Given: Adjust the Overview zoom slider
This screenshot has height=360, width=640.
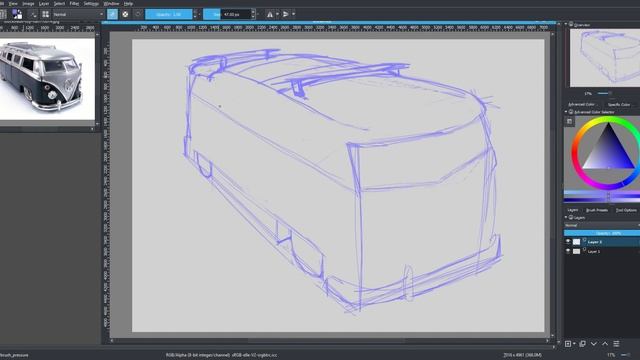Looking at the screenshot, I should pyautogui.click(x=605, y=93).
